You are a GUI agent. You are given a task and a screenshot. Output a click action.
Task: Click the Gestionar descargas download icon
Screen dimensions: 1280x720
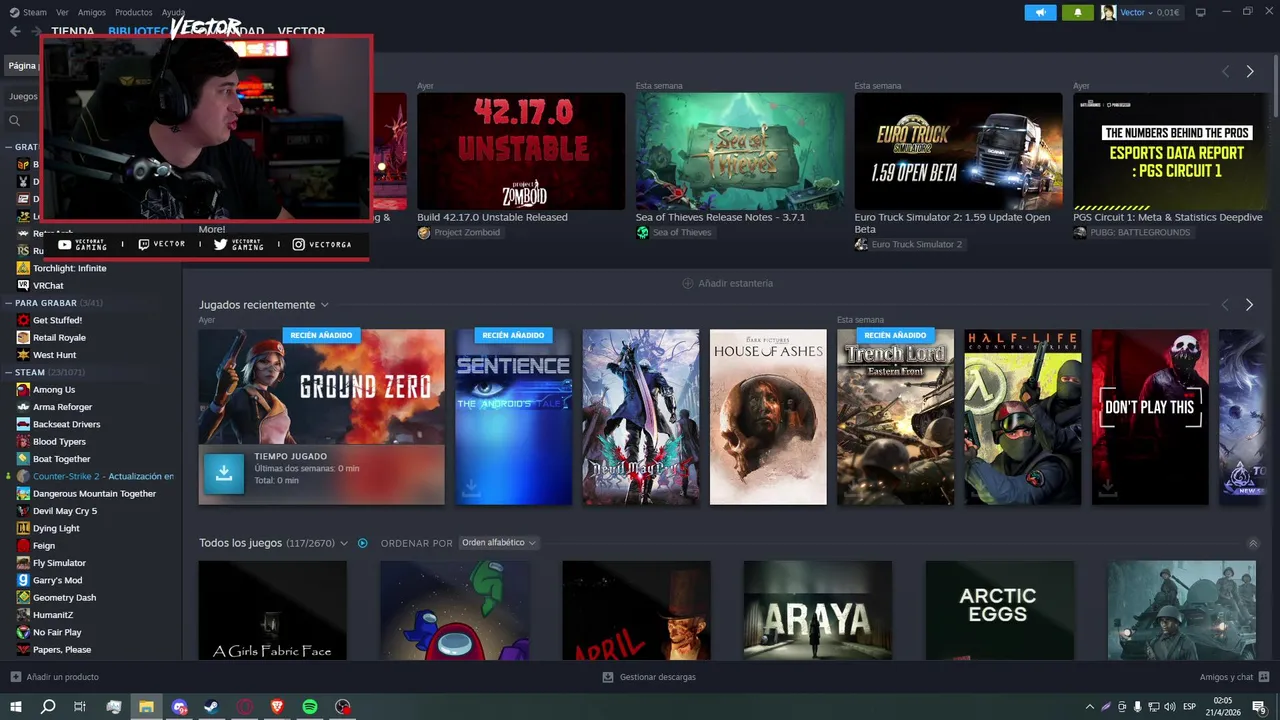[x=607, y=677]
